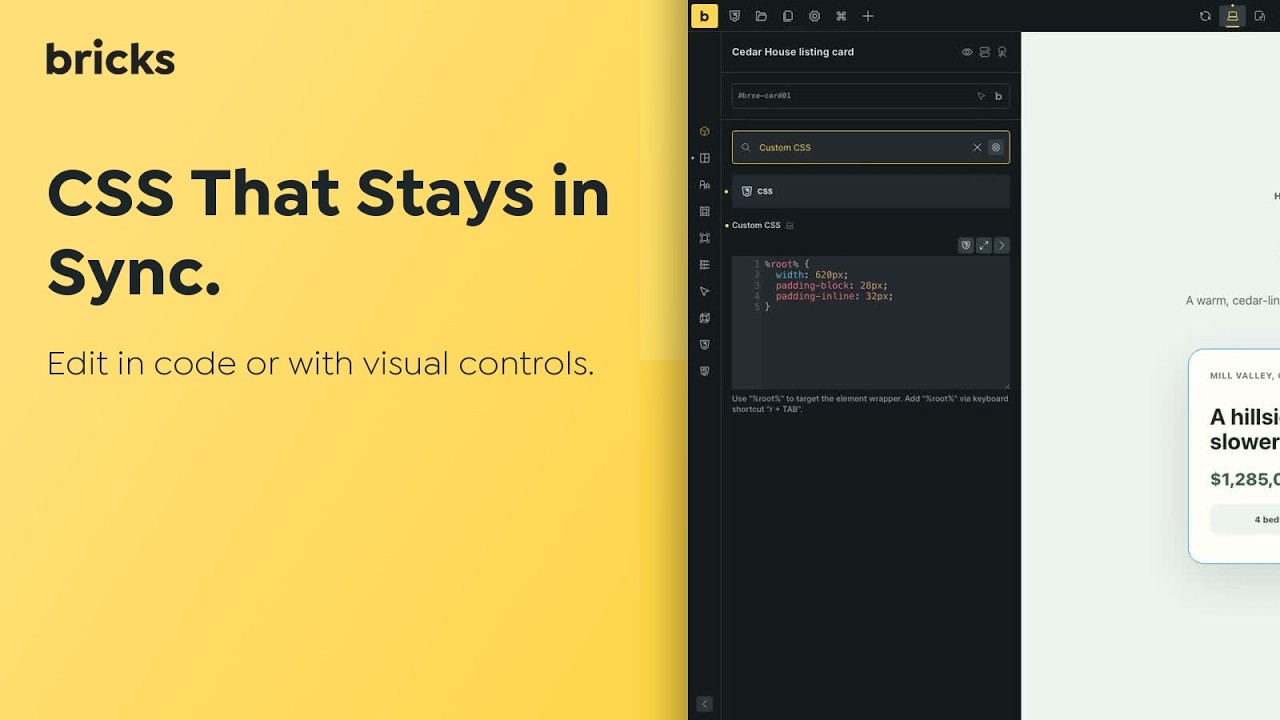Screen dimensions: 1280x720
Task: Click the stacked components icon in panel header
Action: coord(984,52)
